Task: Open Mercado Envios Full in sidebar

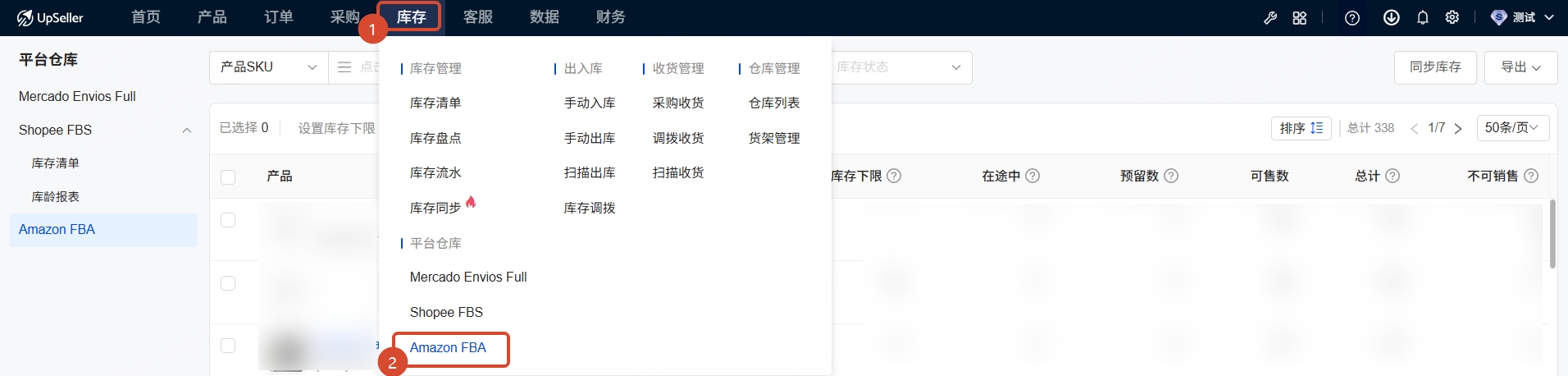Action: pos(77,97)
